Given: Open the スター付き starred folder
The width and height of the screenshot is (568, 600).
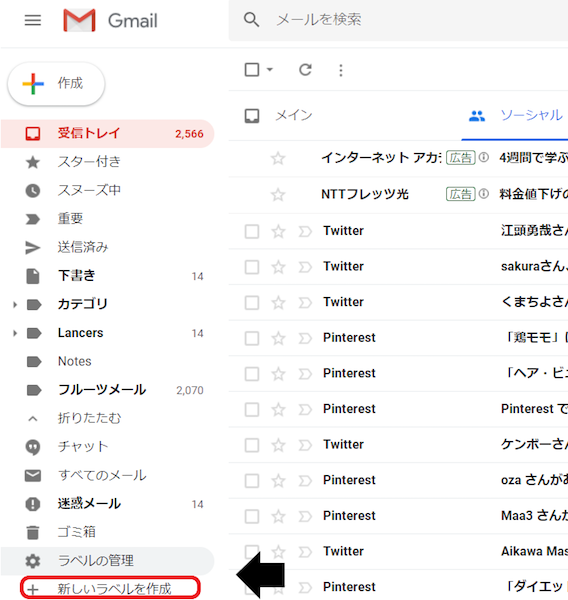Looking at the screenshot, I should (x=107, y=162).
